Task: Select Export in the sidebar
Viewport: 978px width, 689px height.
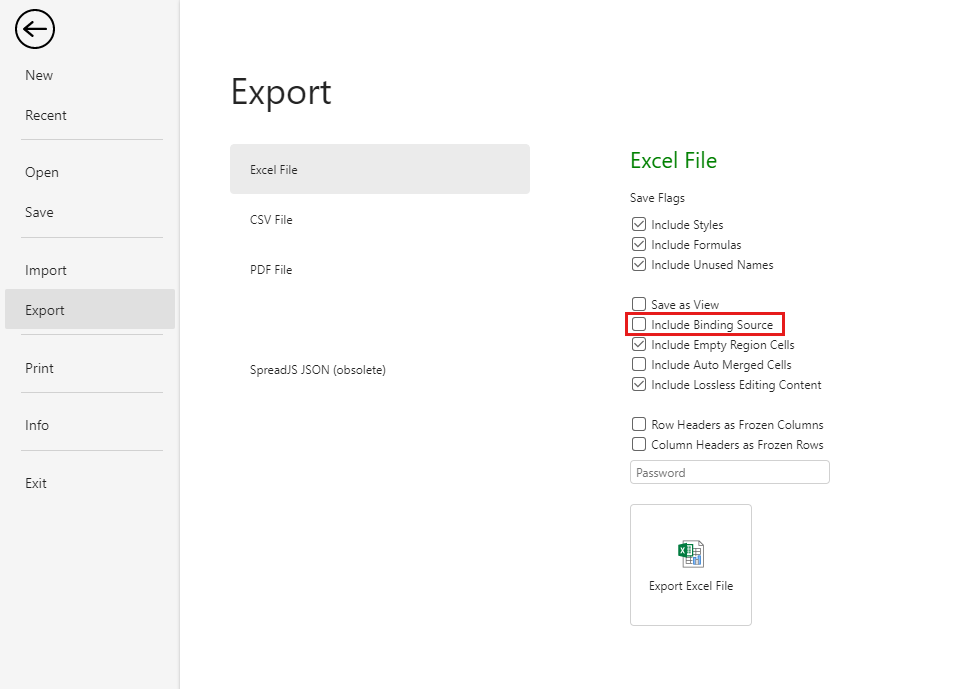Action: click(x=90, y=309)
